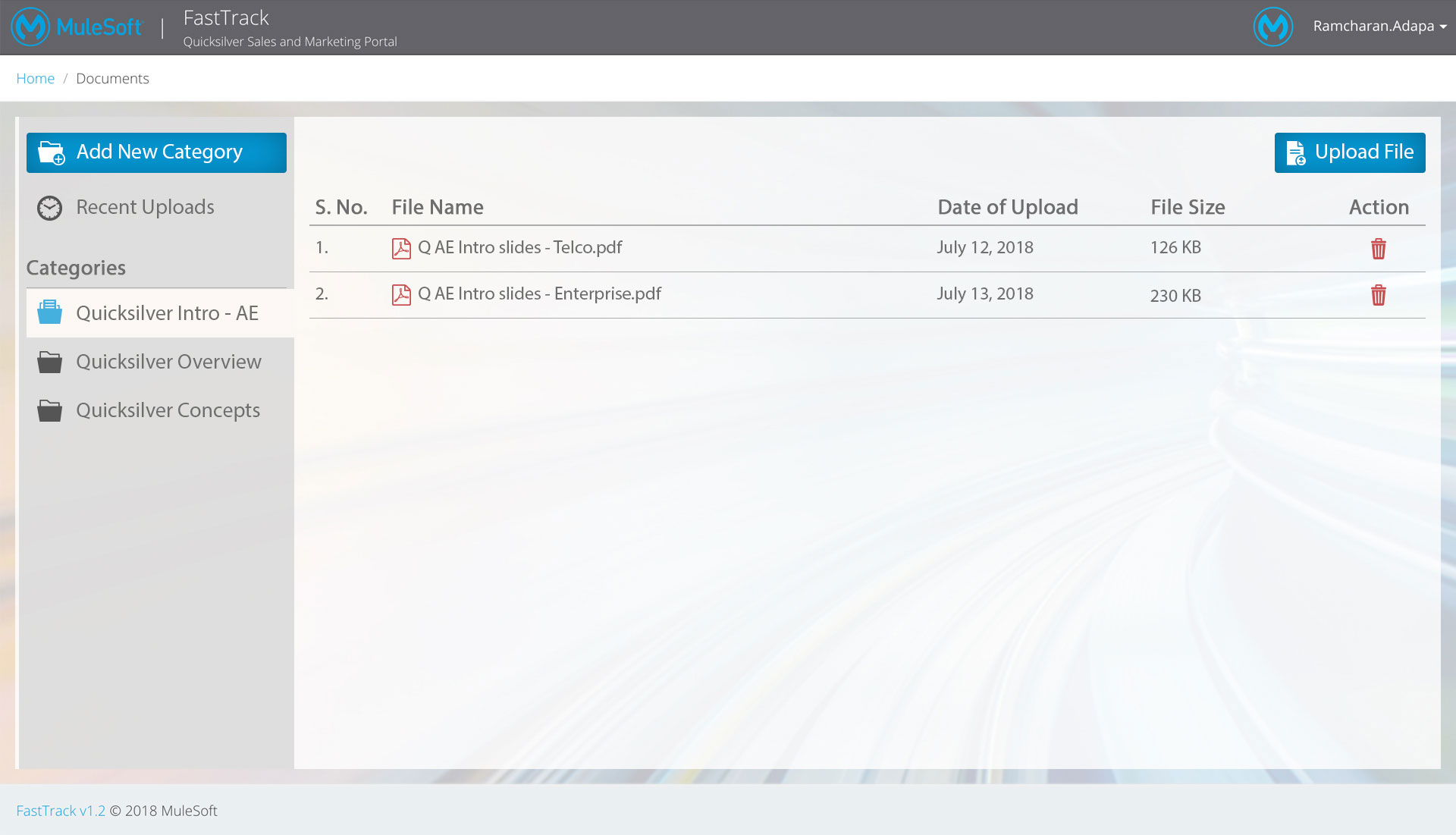Delete the Telco.pdf file using trash icon
Image resolution: width=1456 pixels, height=835 pixels.
pos(1378,249)
